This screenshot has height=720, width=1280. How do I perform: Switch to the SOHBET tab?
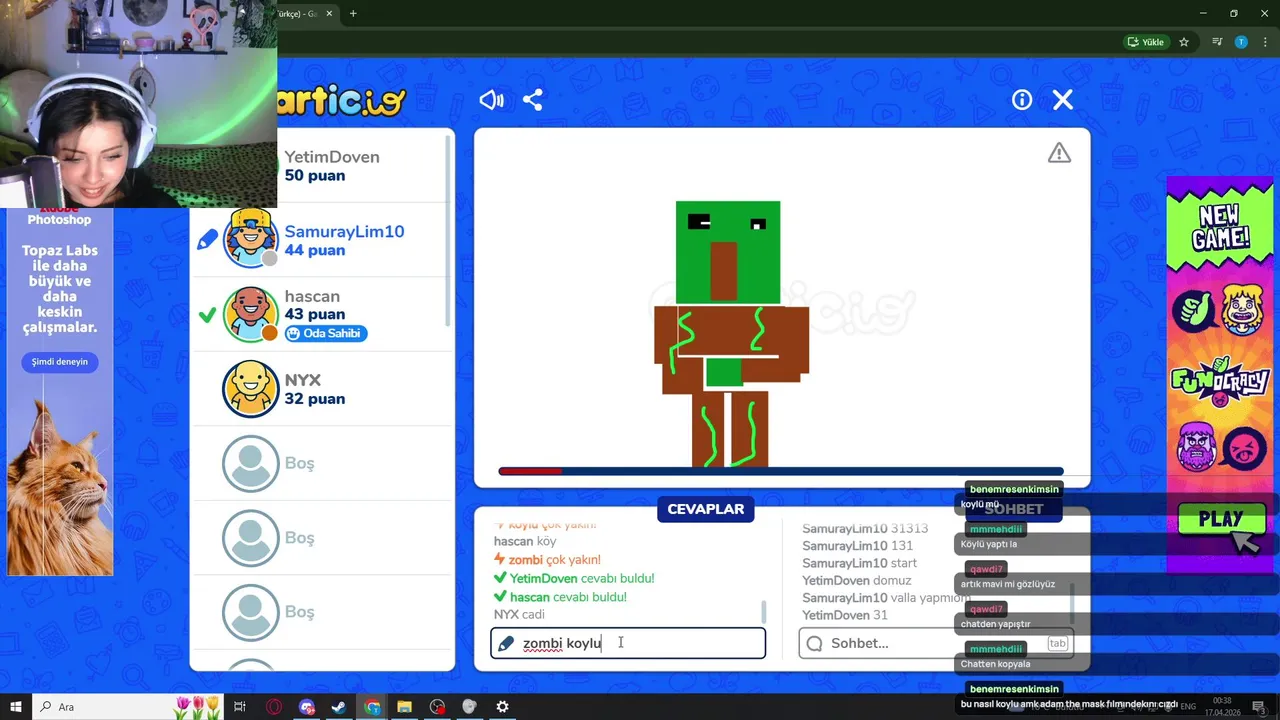[x=1013, y=509]
